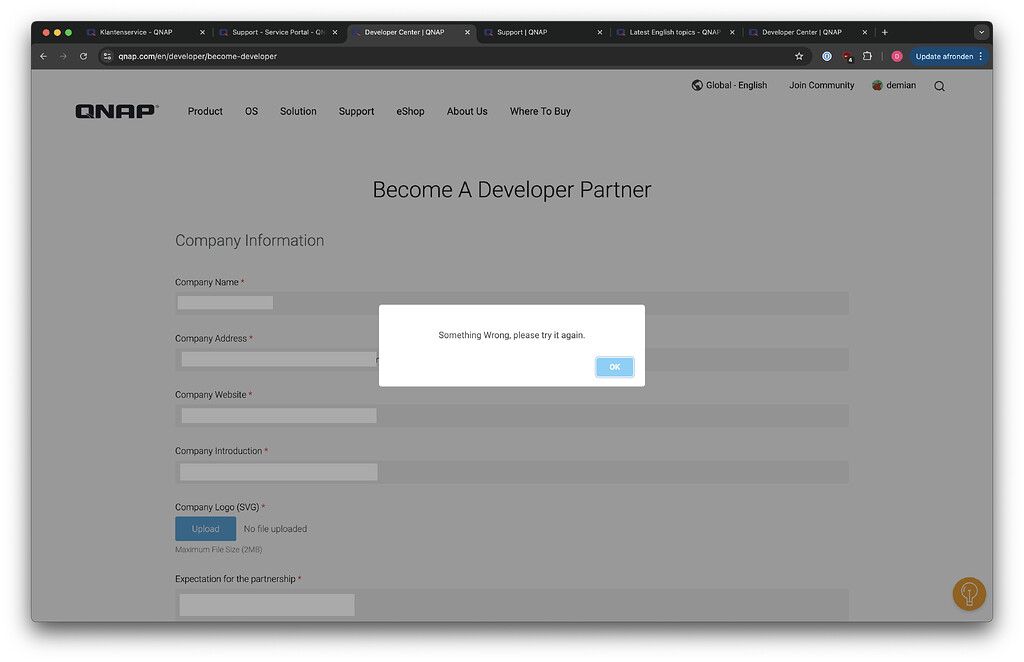1024x662 pixels.
Task: Click the QNAP logo
Action: (116, 111)
